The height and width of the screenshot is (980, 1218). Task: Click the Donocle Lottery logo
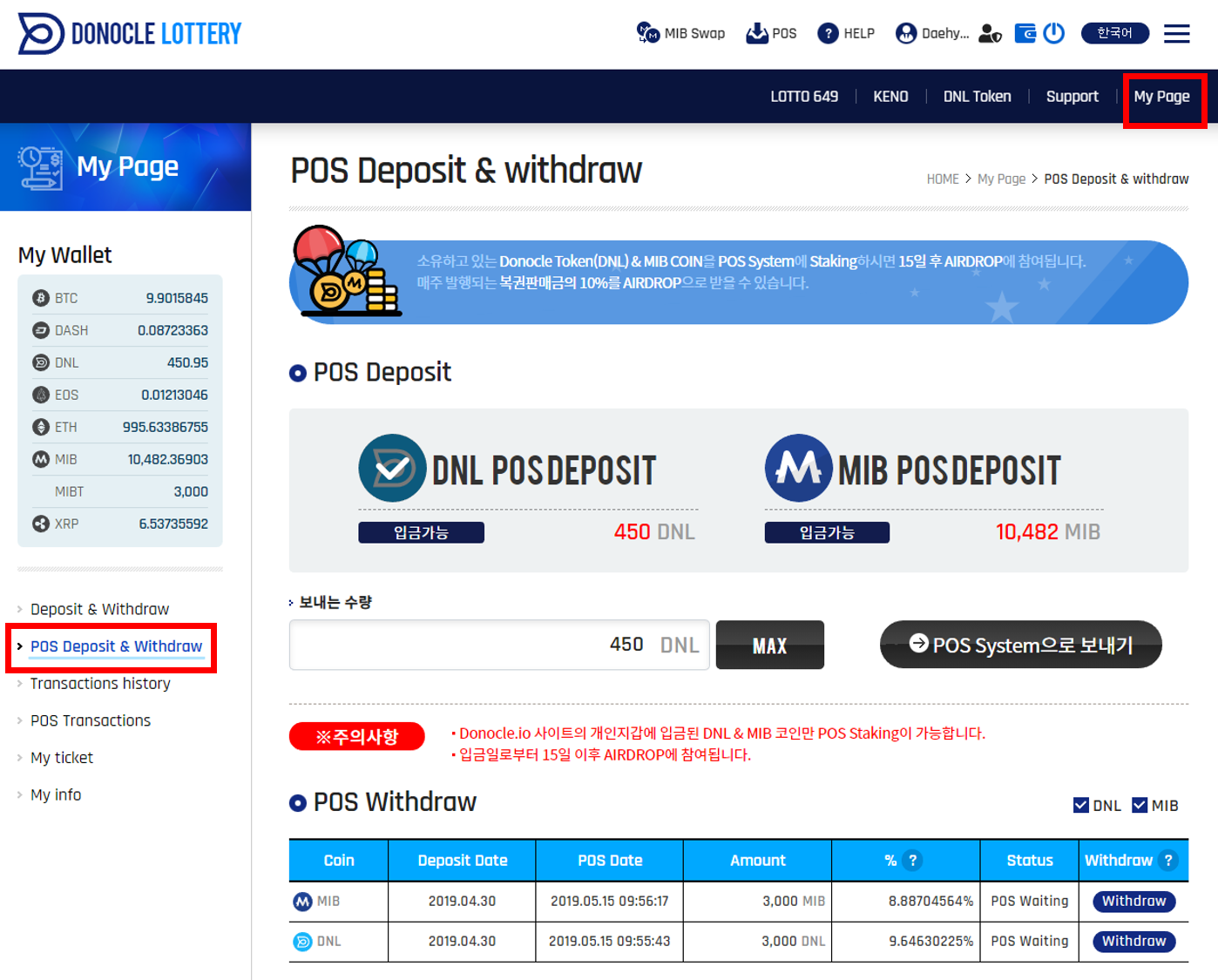pos(130,34)
